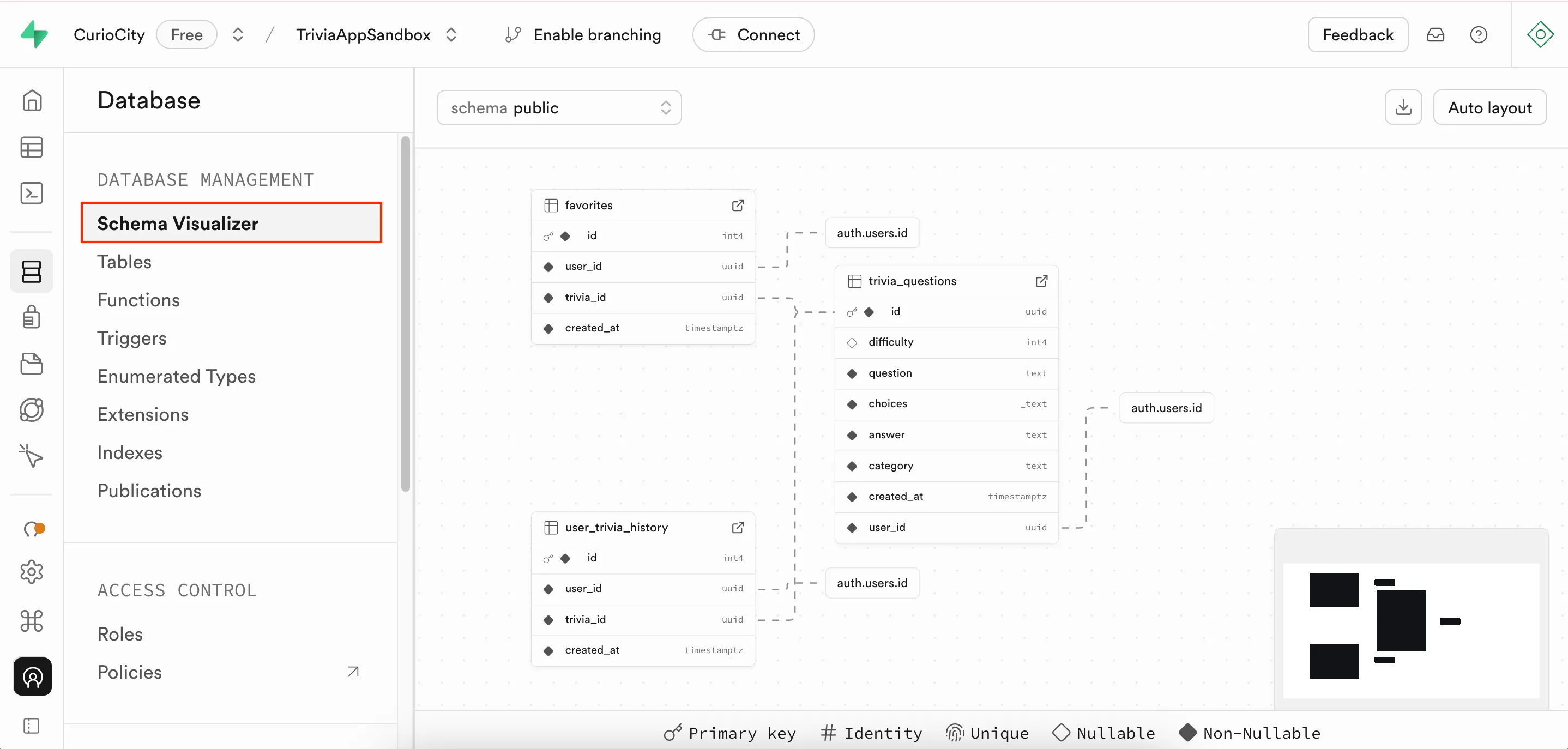
Task: Open trivia_questions table external link icon
Action: [x=1041, y=281]
